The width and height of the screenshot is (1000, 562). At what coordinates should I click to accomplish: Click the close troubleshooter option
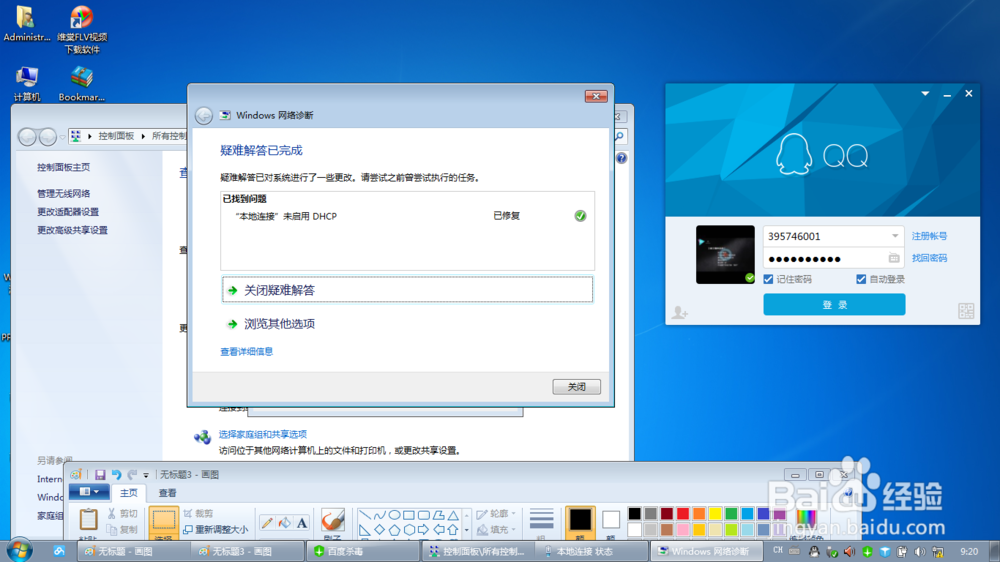coord(407,290)
